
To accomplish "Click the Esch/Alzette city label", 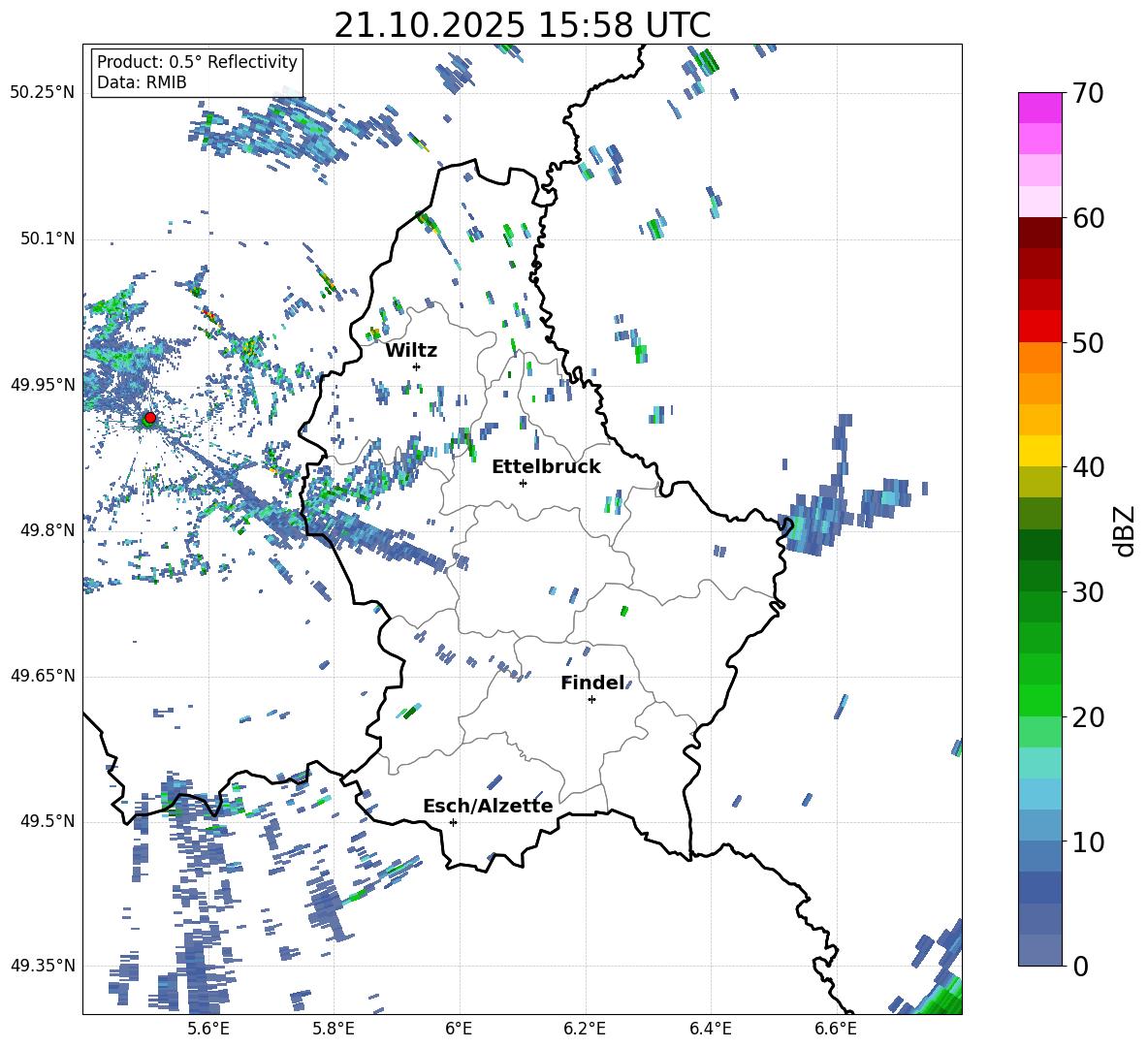I will (488, 807).
